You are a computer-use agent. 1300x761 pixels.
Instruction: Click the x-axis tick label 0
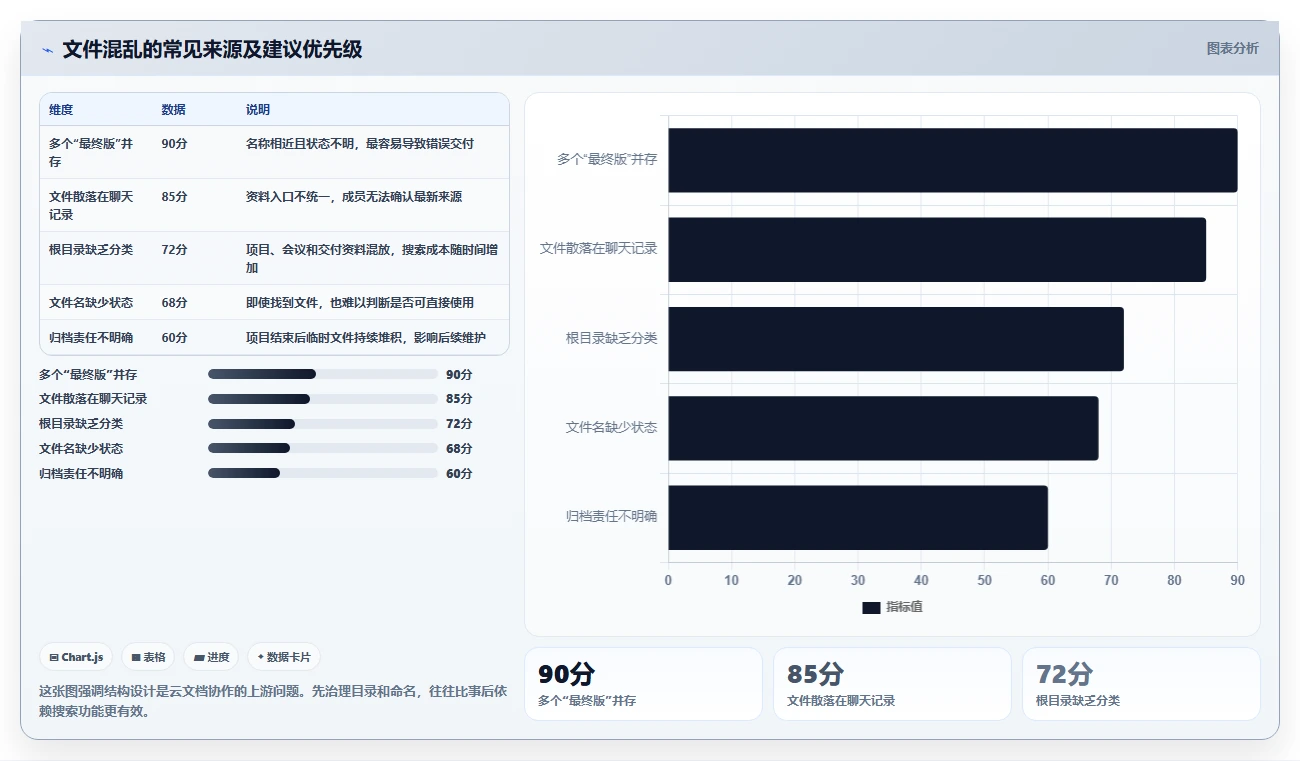668,580
